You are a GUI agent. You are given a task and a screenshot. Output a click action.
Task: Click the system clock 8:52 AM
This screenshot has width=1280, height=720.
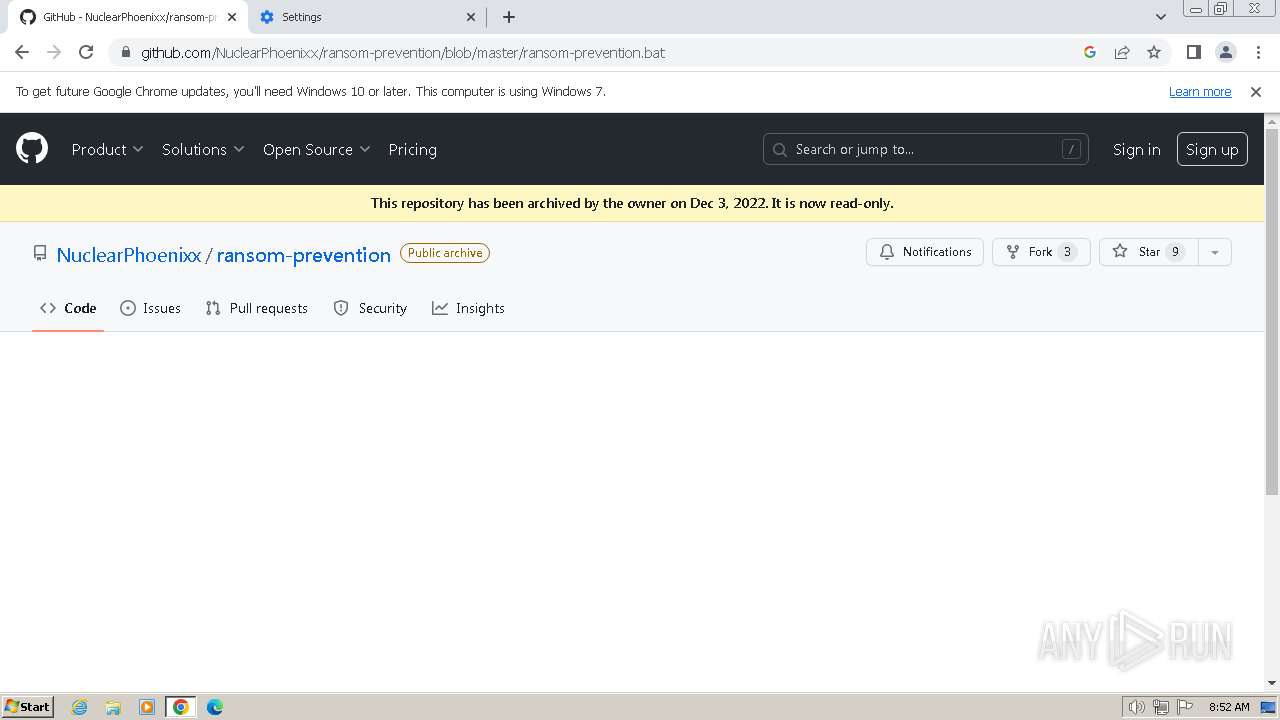1229,707
